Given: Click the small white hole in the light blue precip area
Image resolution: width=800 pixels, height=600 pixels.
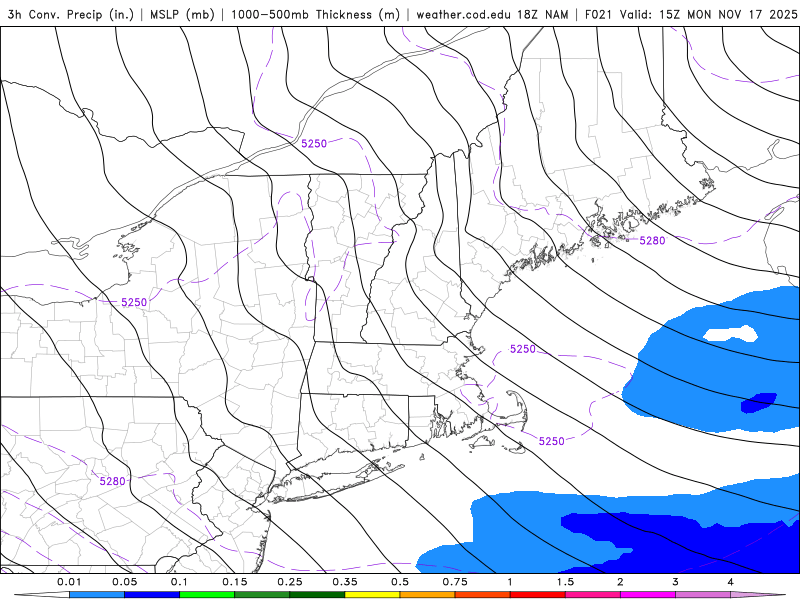Looking at the screenshot, I should (731, 334).
